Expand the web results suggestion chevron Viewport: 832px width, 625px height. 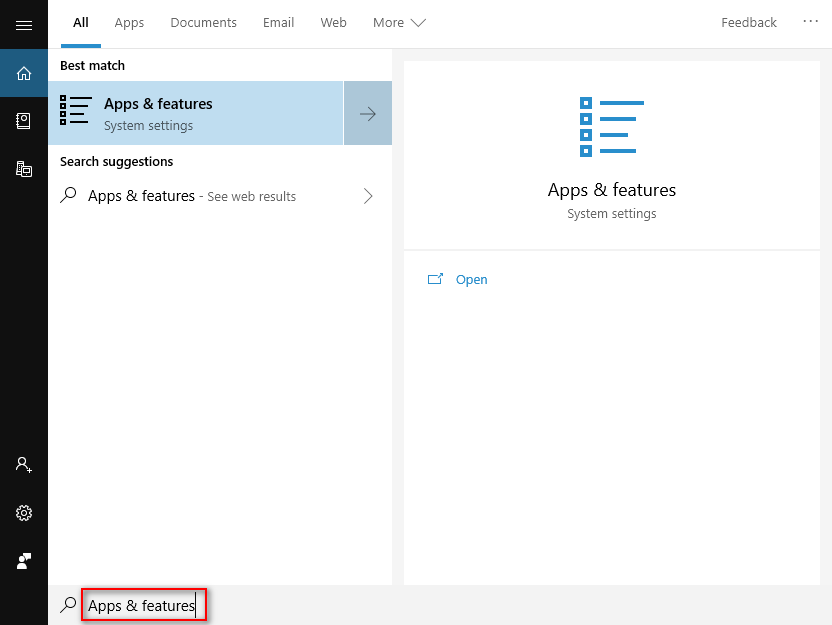(368, 196)
